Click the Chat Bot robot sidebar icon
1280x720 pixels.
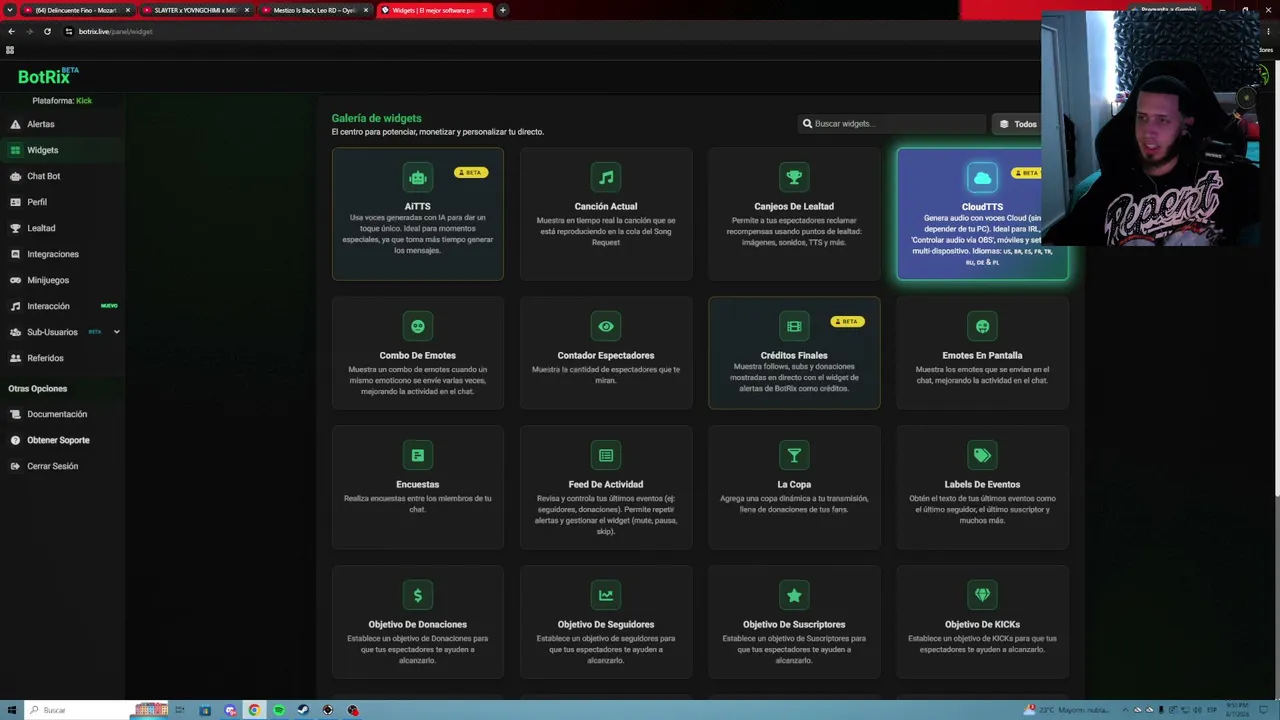[x=15, y=176]
